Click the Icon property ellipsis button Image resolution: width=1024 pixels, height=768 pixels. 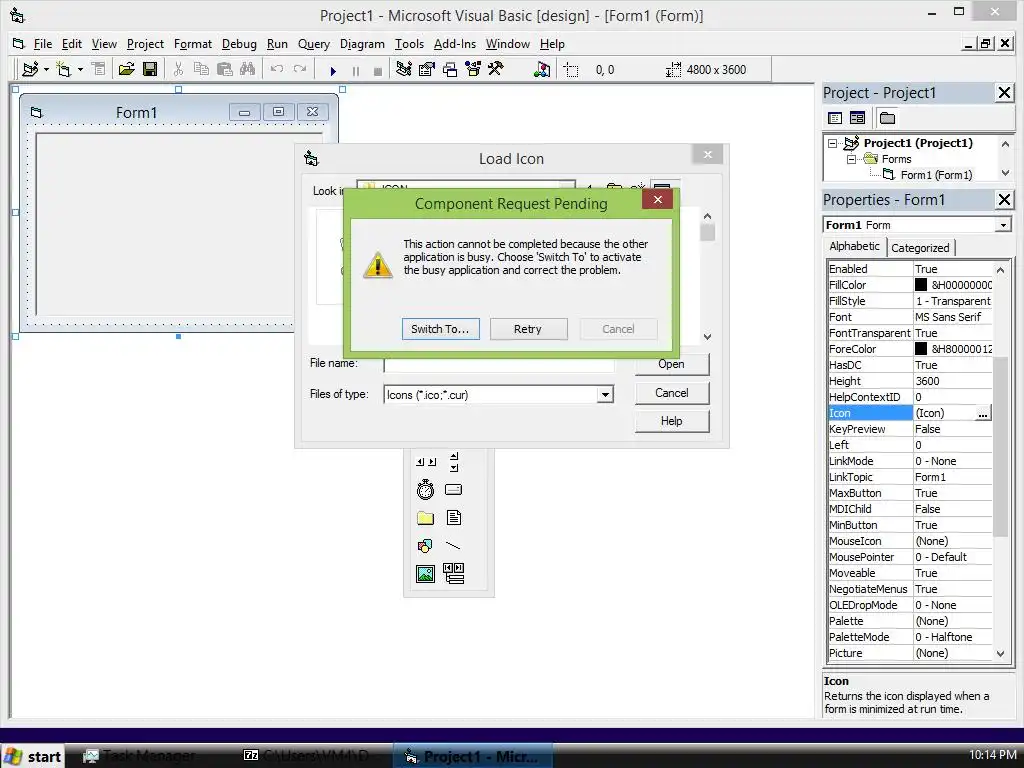coord(983,413)
